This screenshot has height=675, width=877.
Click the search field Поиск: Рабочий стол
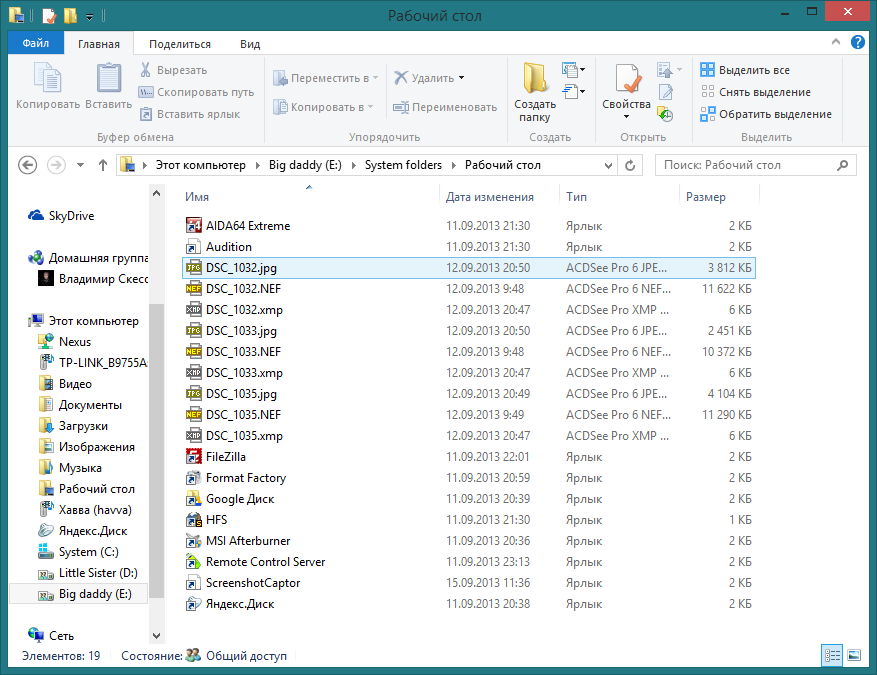click(x=755, y=165)
